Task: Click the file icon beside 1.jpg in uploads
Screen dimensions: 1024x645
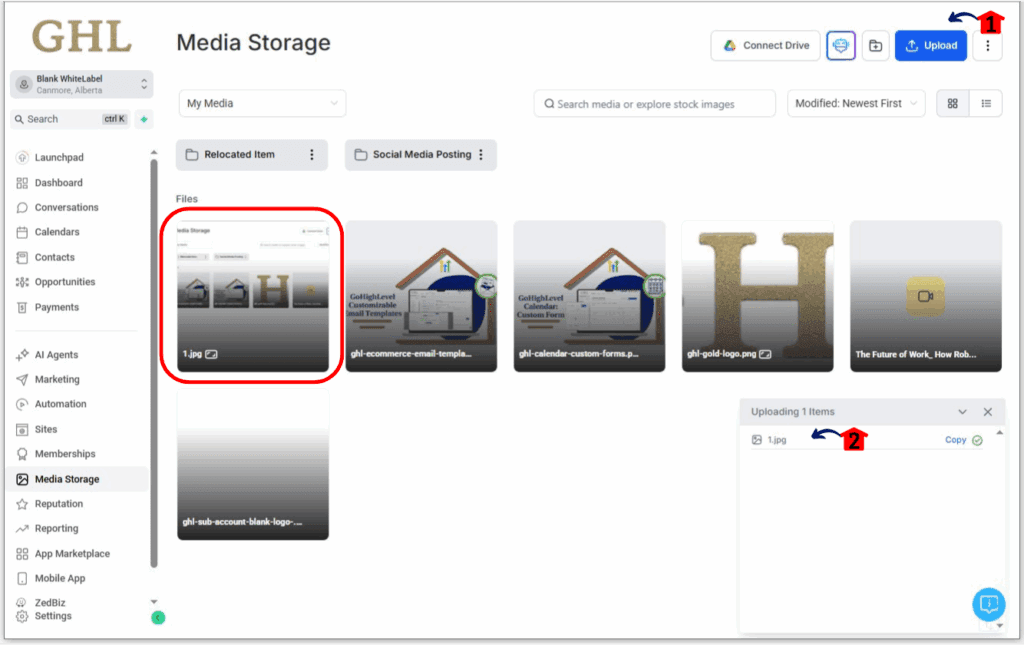Action: click(x=756, y=440)
